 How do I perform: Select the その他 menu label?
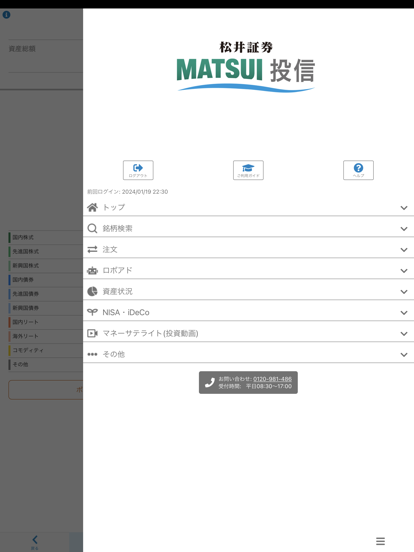pos(113,354)
